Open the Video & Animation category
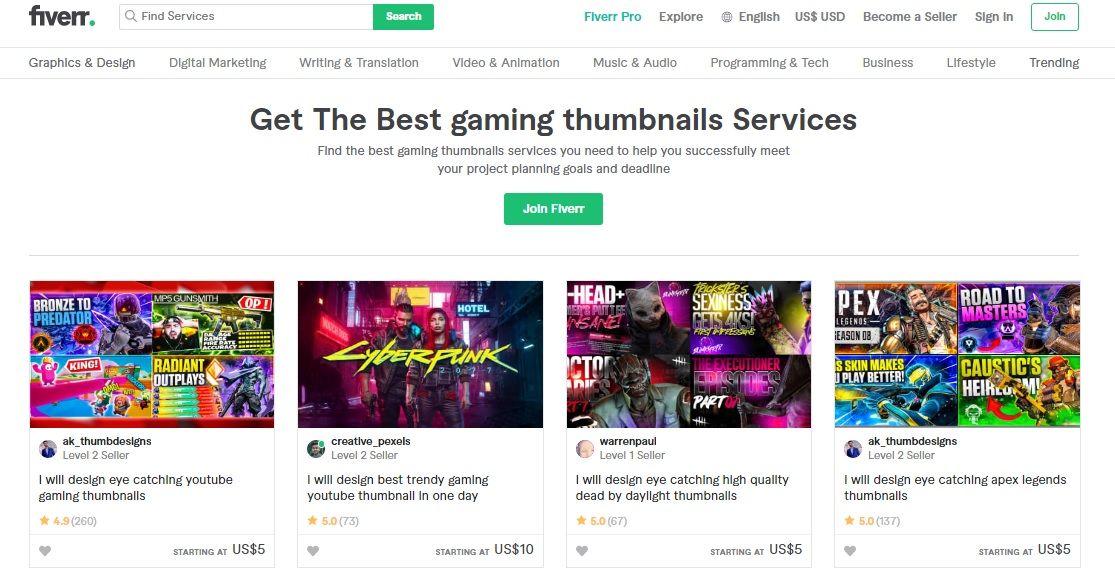The height and width of the screenshot is (569, 1115). point(506,63)
